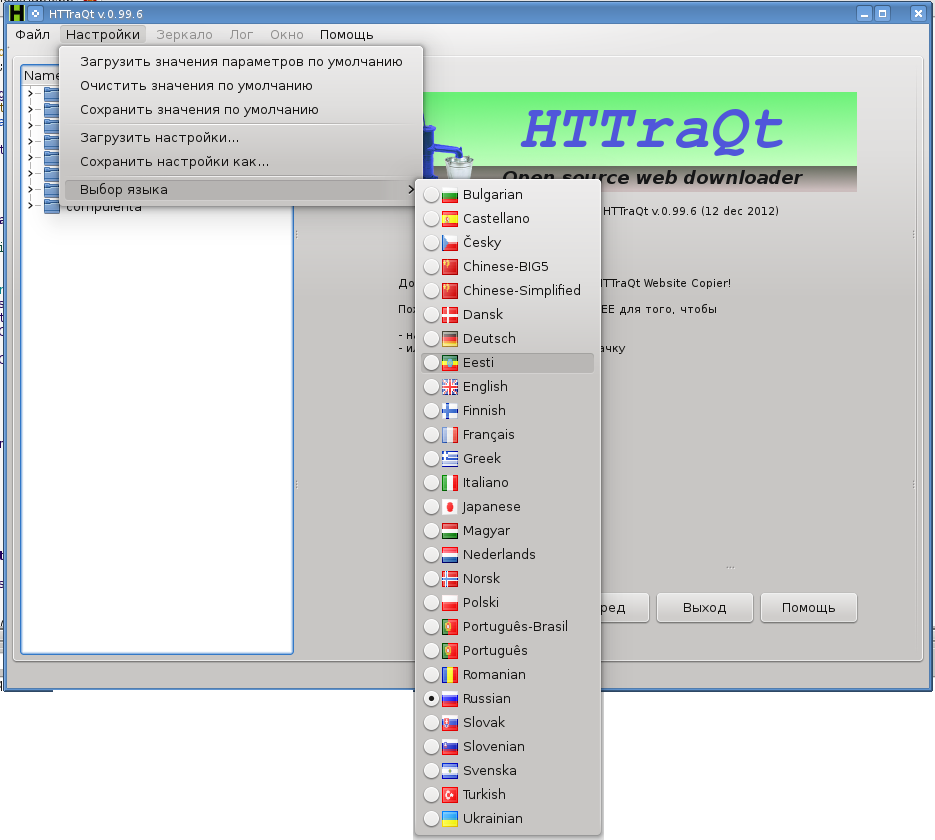This screenshot has height=840, width=935.
Task: Click the selected Russian radio button
Action: (431, 699)
